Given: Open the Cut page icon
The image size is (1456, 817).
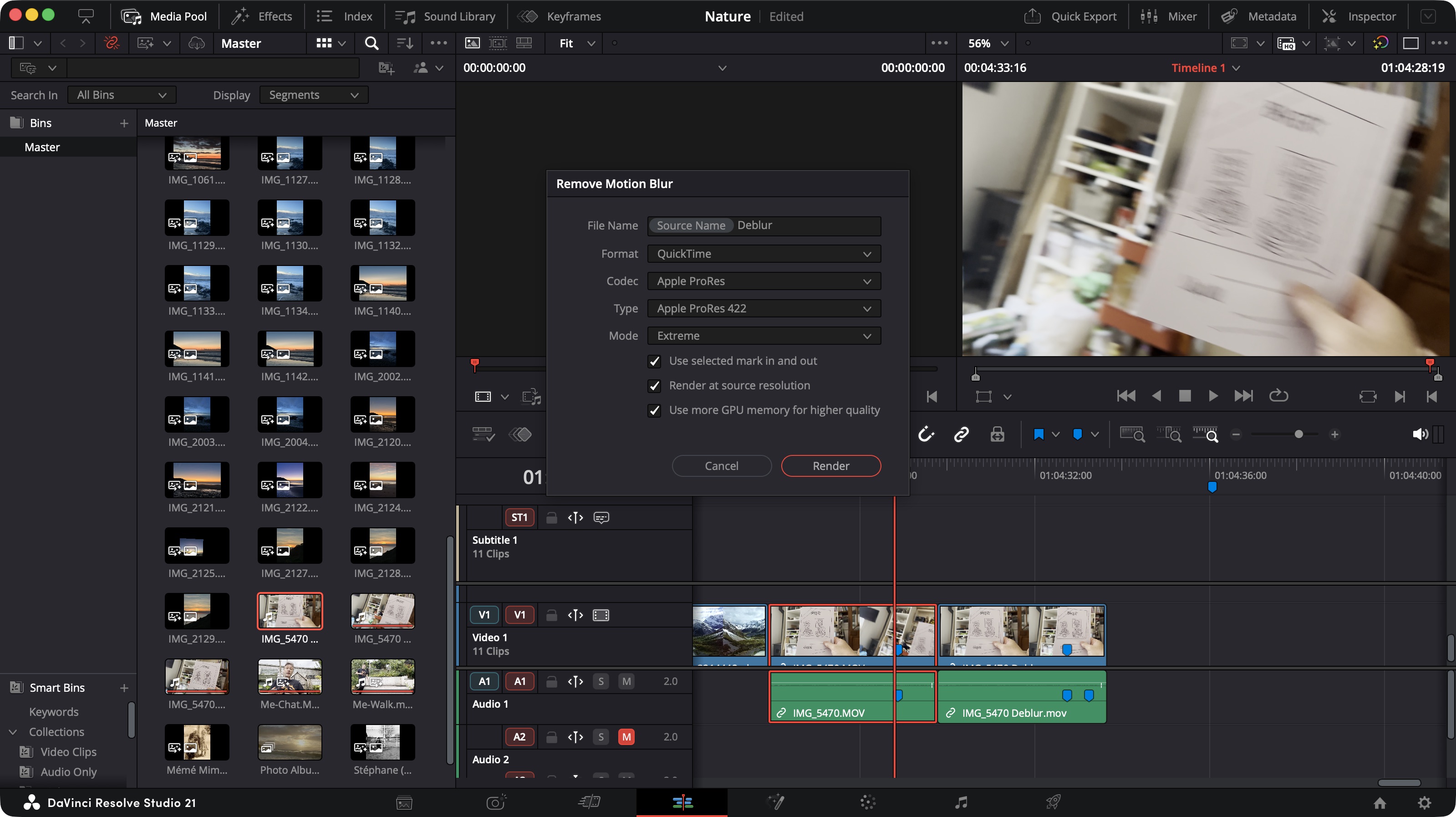Looking at the screenshot, I should pos(589,802).
